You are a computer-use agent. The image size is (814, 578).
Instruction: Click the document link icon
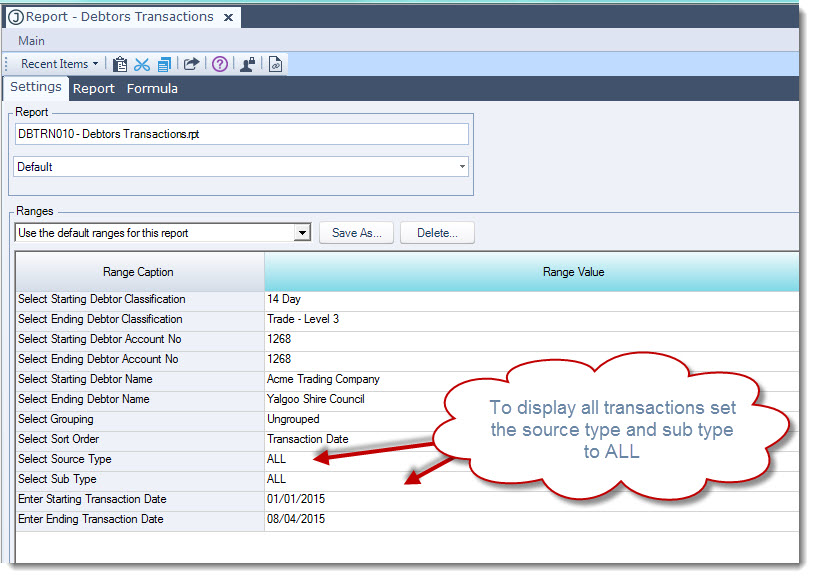click(275, 64)
